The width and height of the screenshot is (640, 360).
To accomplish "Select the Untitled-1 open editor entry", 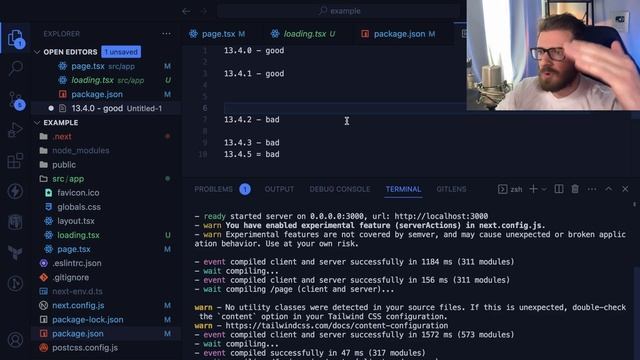I will click(x=106, y=108).
